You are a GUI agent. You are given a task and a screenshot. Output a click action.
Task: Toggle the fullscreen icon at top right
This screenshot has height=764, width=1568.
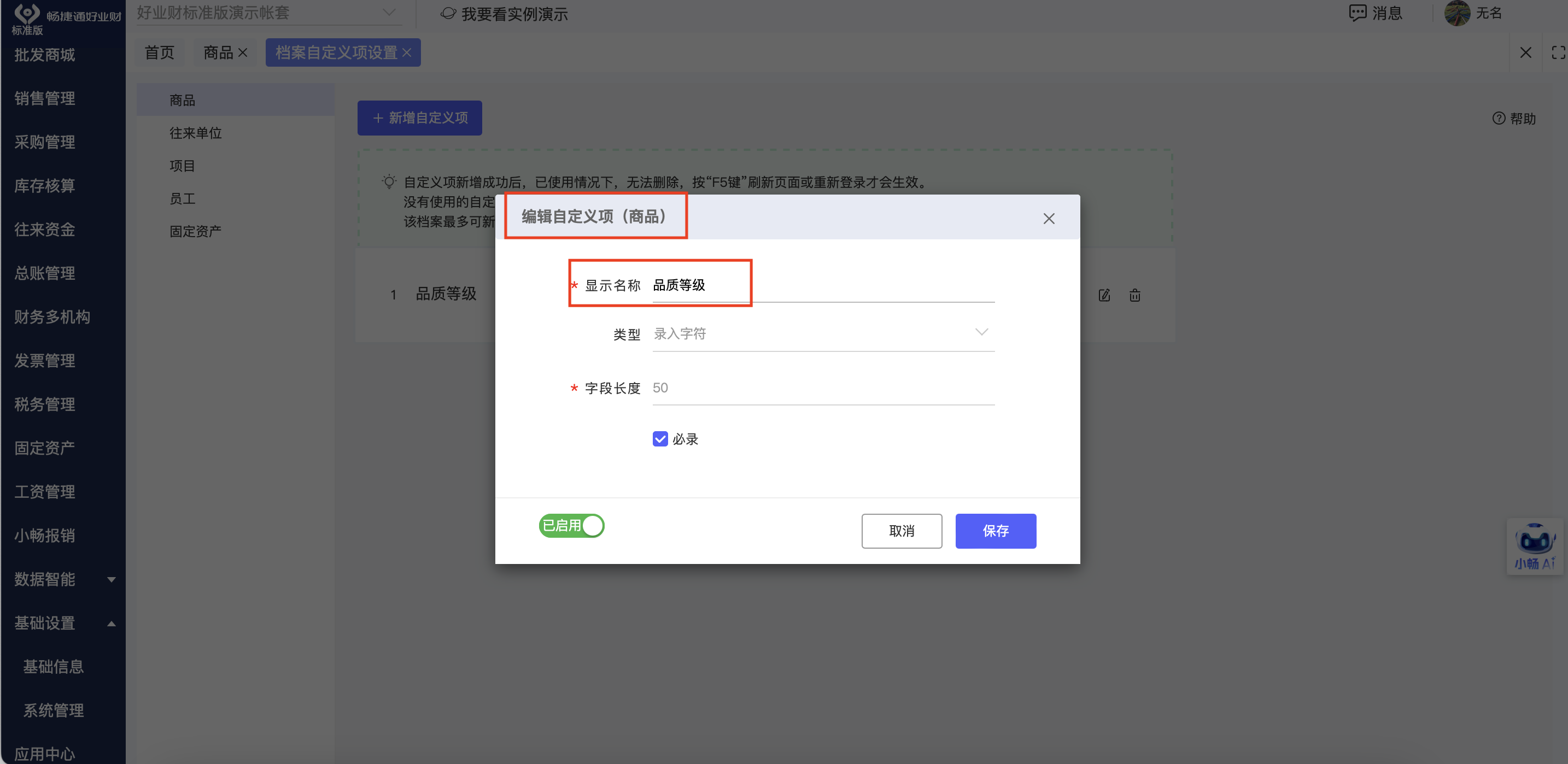pyautogui.click(x=1558, y=53)
